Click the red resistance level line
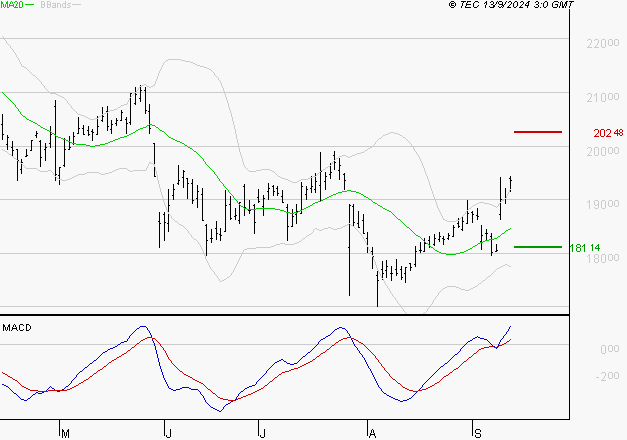The width and height of the screenshot is (627, 440). click(538, 132)
